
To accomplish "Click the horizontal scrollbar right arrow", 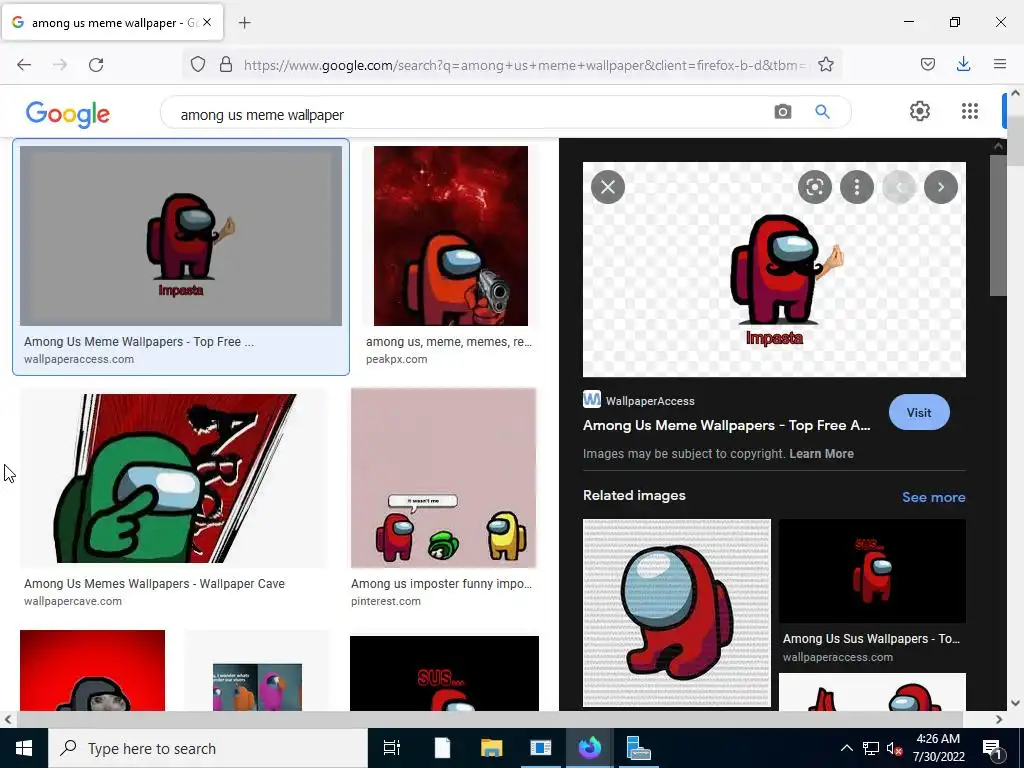I will point(999,719).
